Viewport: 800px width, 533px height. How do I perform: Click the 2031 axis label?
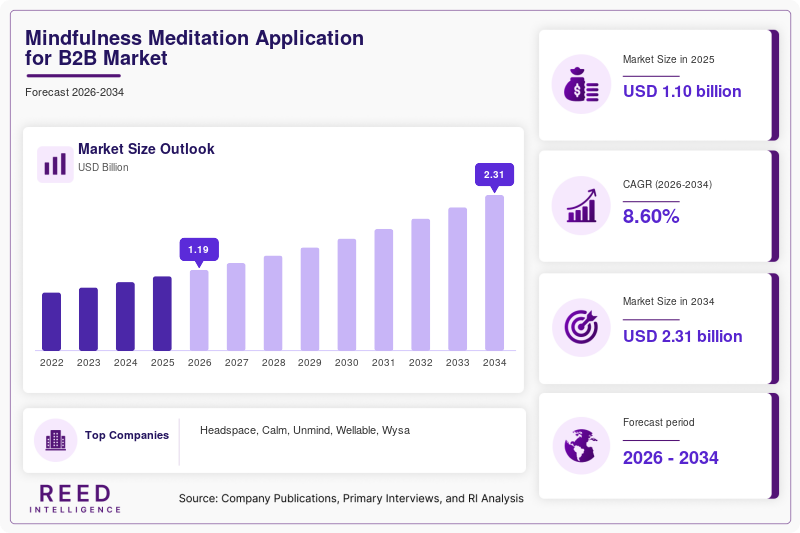tap(384, 363)
